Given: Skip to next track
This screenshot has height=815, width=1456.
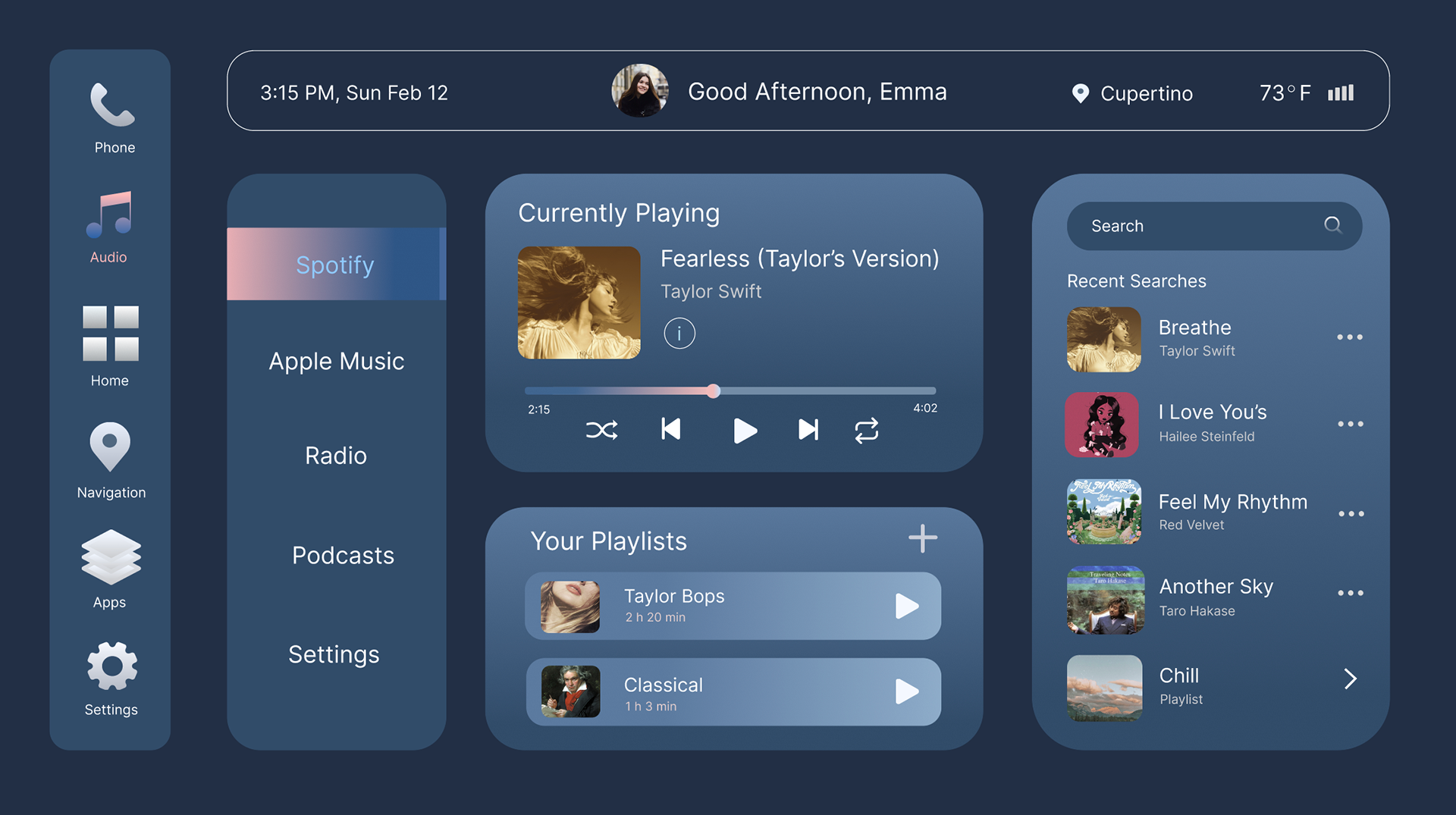Looking at the screenshot, I should pos(808,430).
